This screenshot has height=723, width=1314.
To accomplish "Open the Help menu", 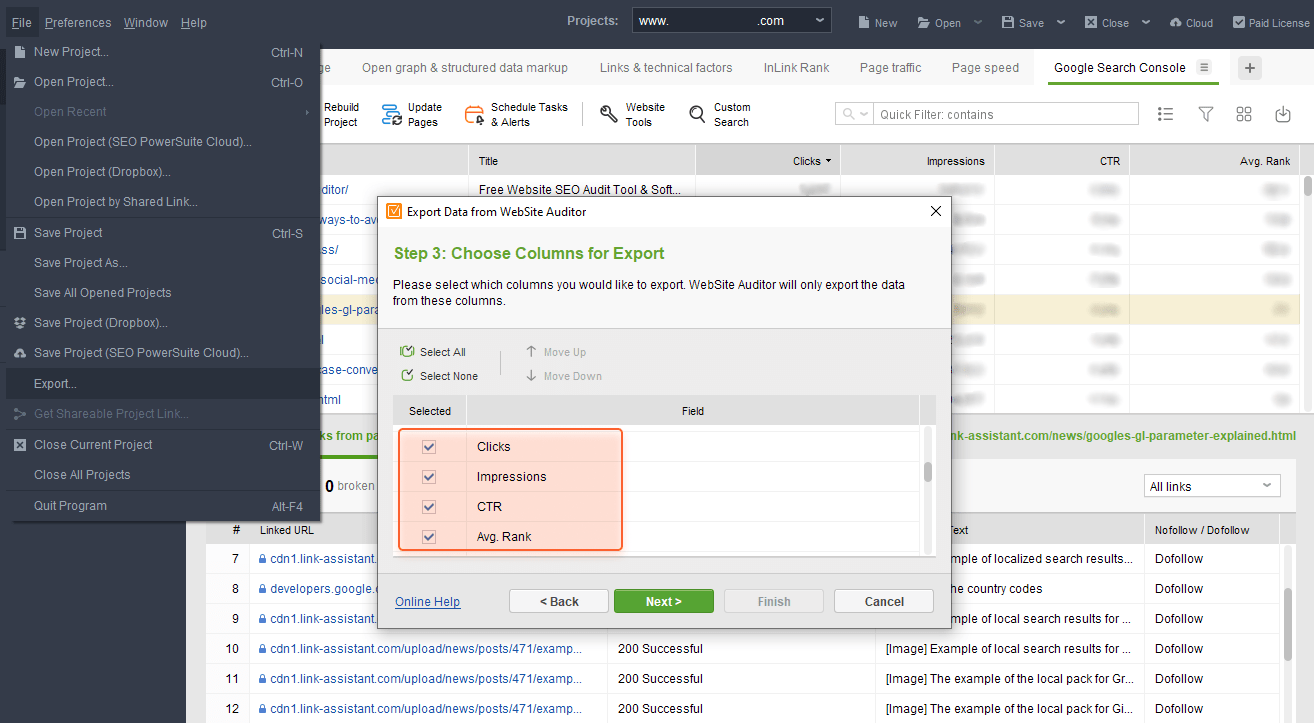I will (193, 22).
